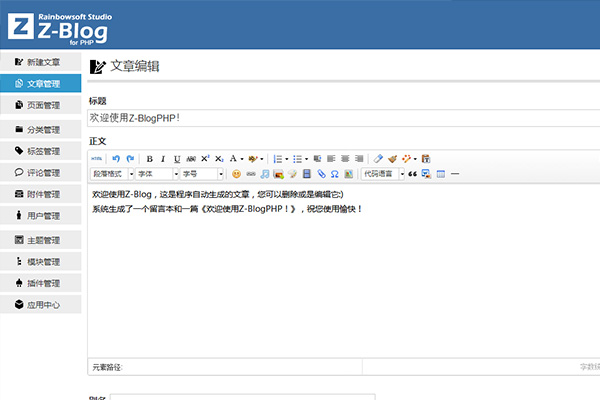Screen dimensions: 600x400
Task: Toggle HTML source view icon
Action: pos(97,158)
